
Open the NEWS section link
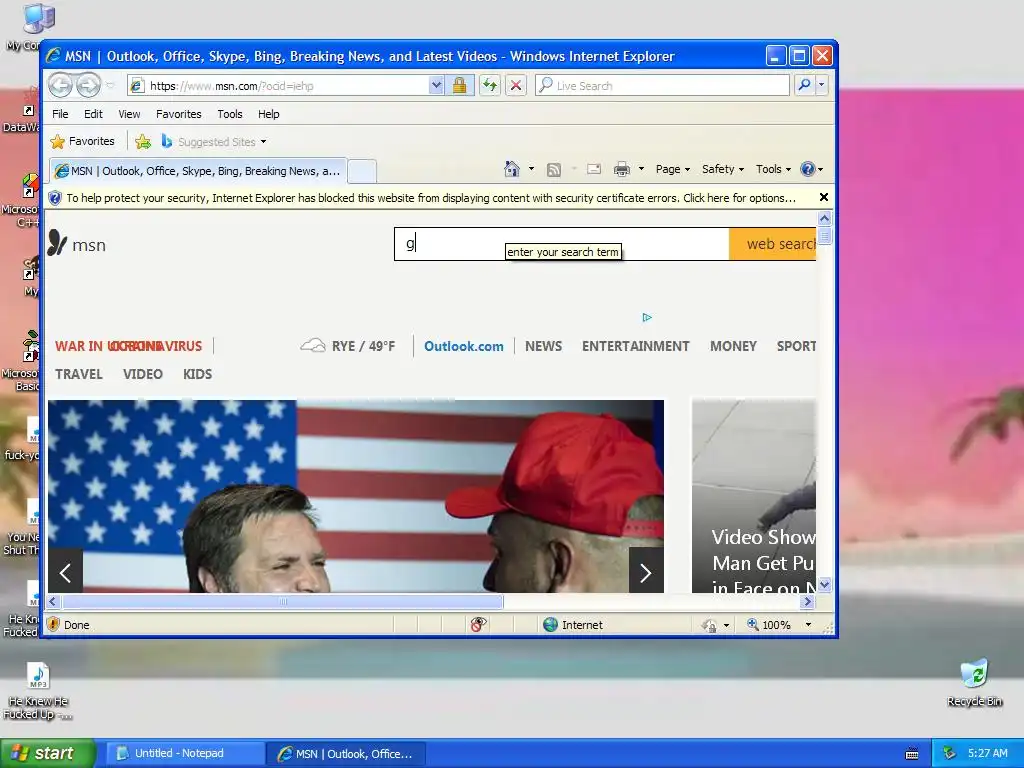pos(543,346)
